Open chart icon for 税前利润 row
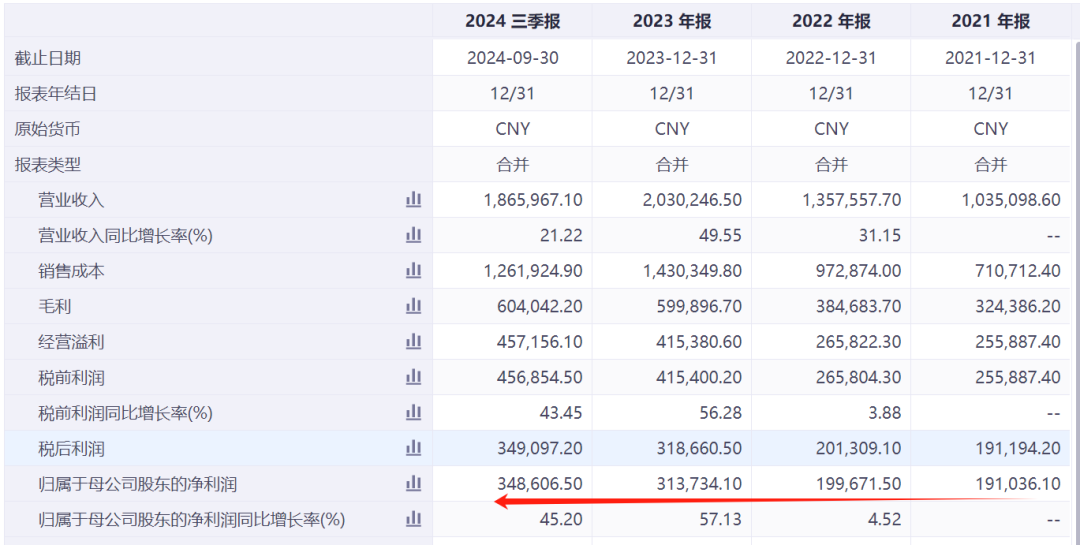The height and width of the screenshot is (545, 1080). tap(413, 378)
